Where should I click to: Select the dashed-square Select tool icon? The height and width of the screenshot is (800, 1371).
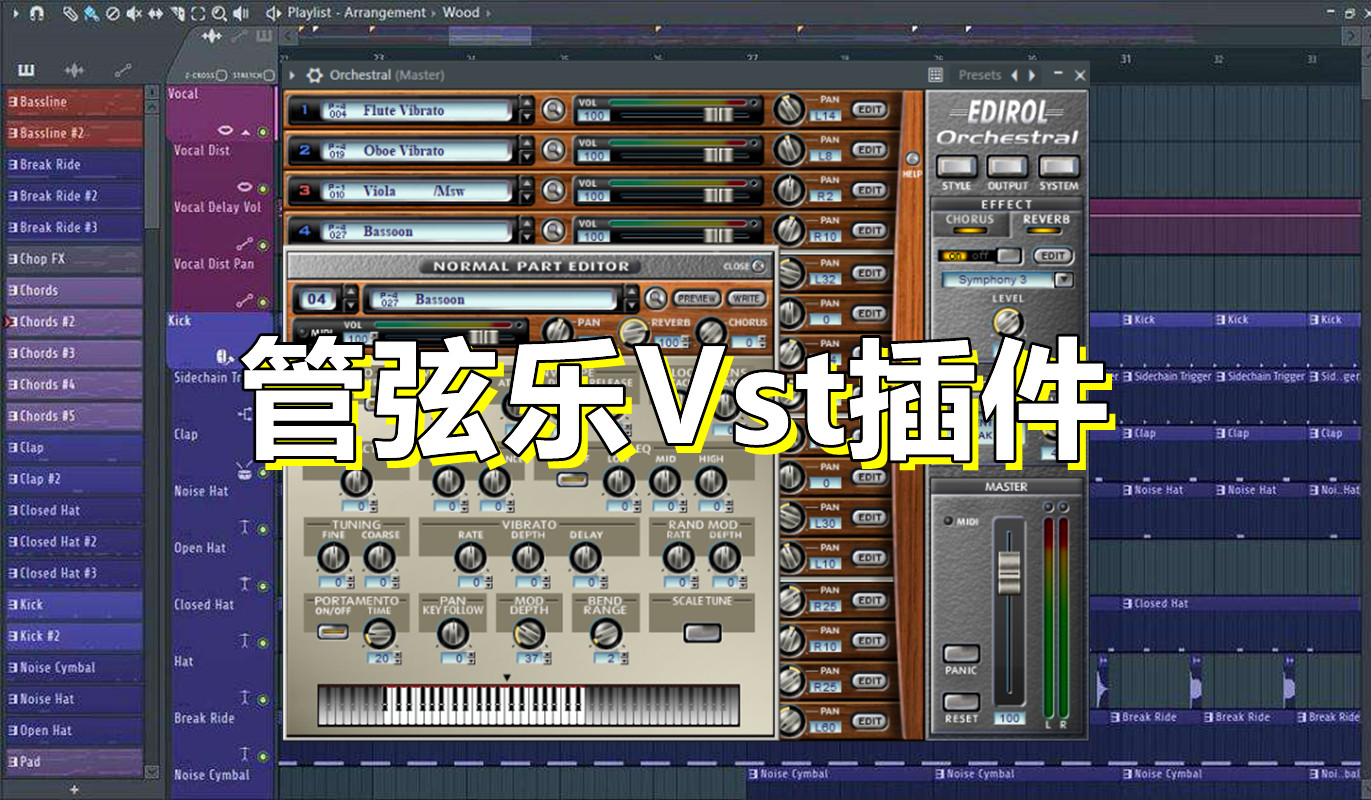point(197,13)
